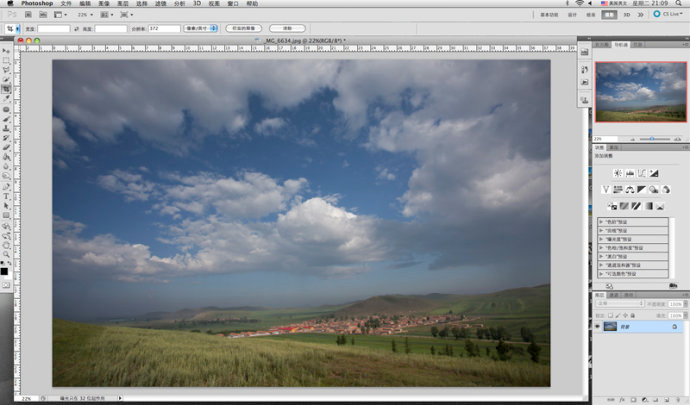Launch Bridge from the application bar
The width and height of the screenshot is (690, 405).
pyautogui.click(x=28, y=15)
